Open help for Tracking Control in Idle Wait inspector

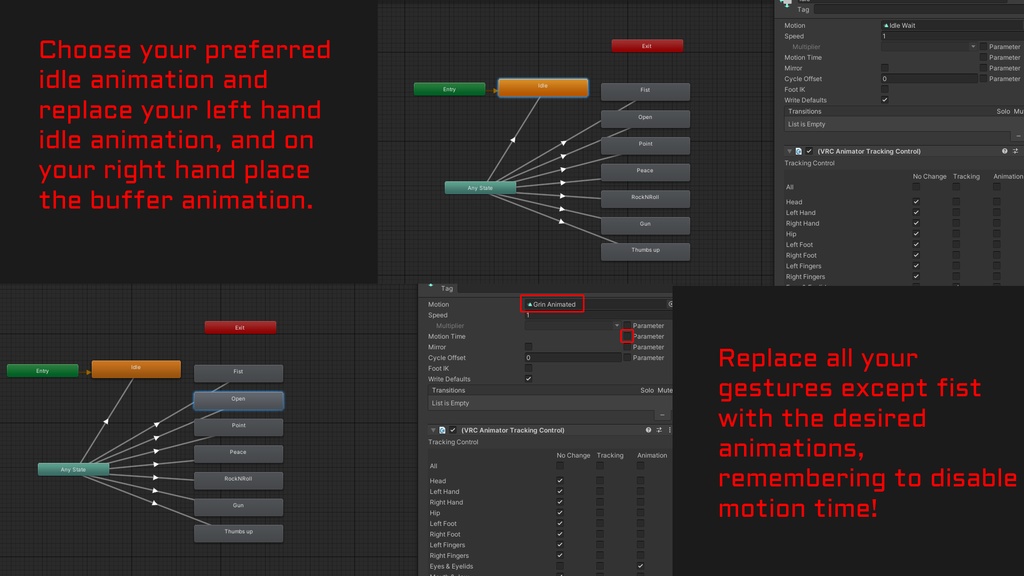pos(1004,151)
